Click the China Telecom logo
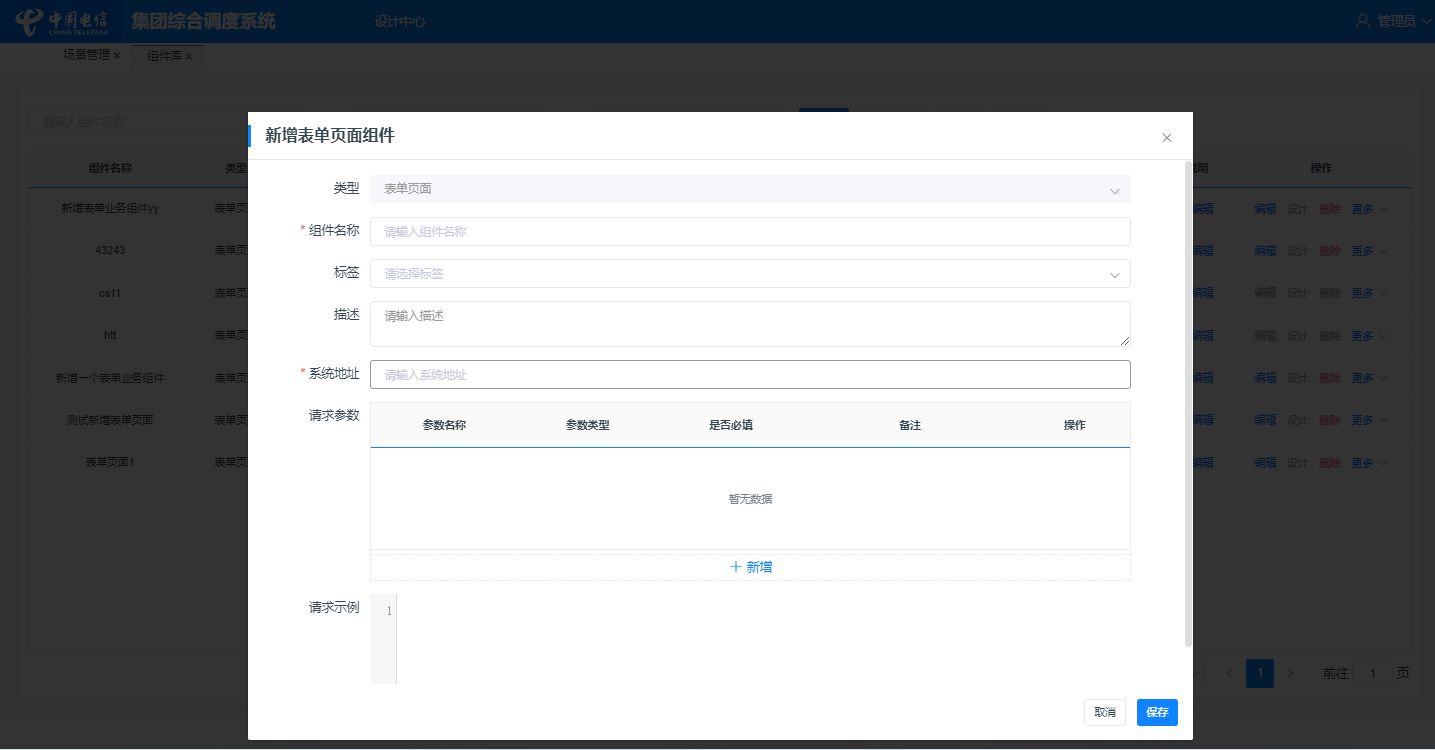This screenshot has height=750, width=1435. [62, 21]
